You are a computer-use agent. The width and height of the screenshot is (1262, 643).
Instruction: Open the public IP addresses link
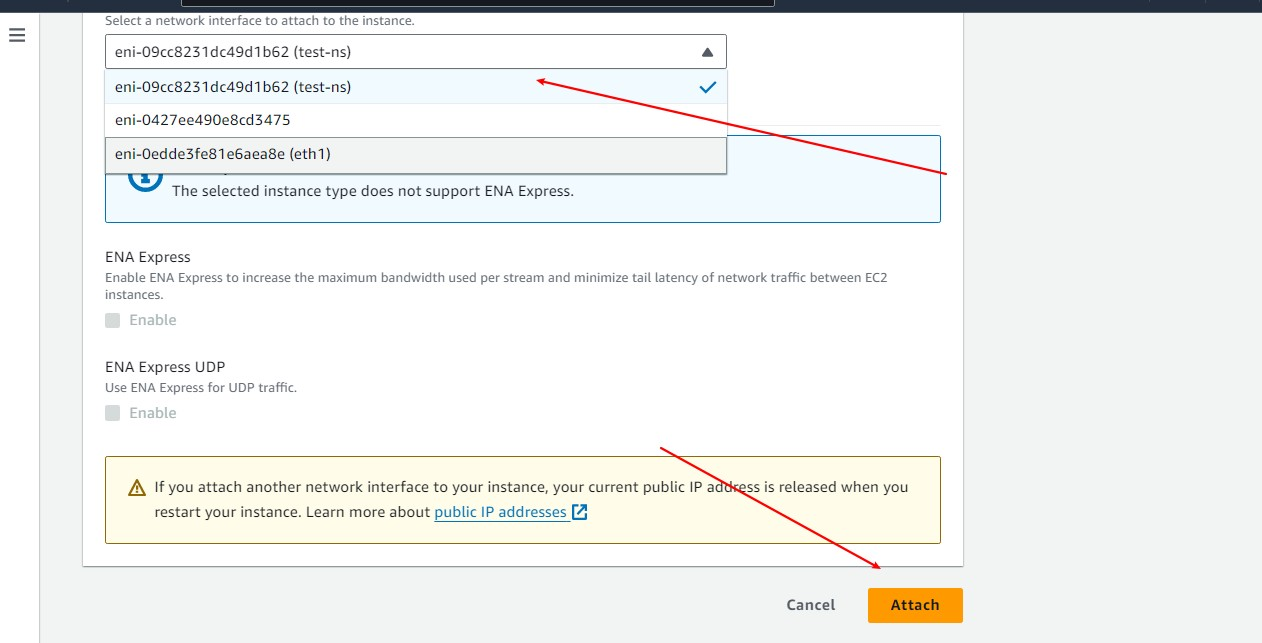tap(500, 512)
